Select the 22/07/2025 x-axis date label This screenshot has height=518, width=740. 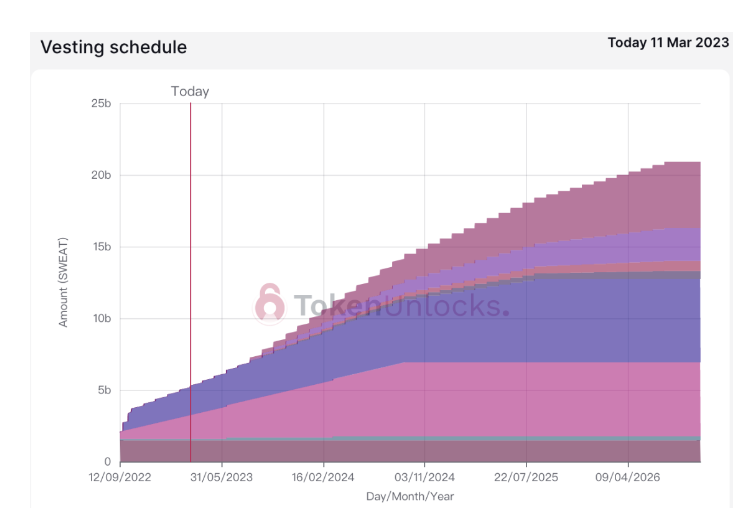[x=526, y=477]
